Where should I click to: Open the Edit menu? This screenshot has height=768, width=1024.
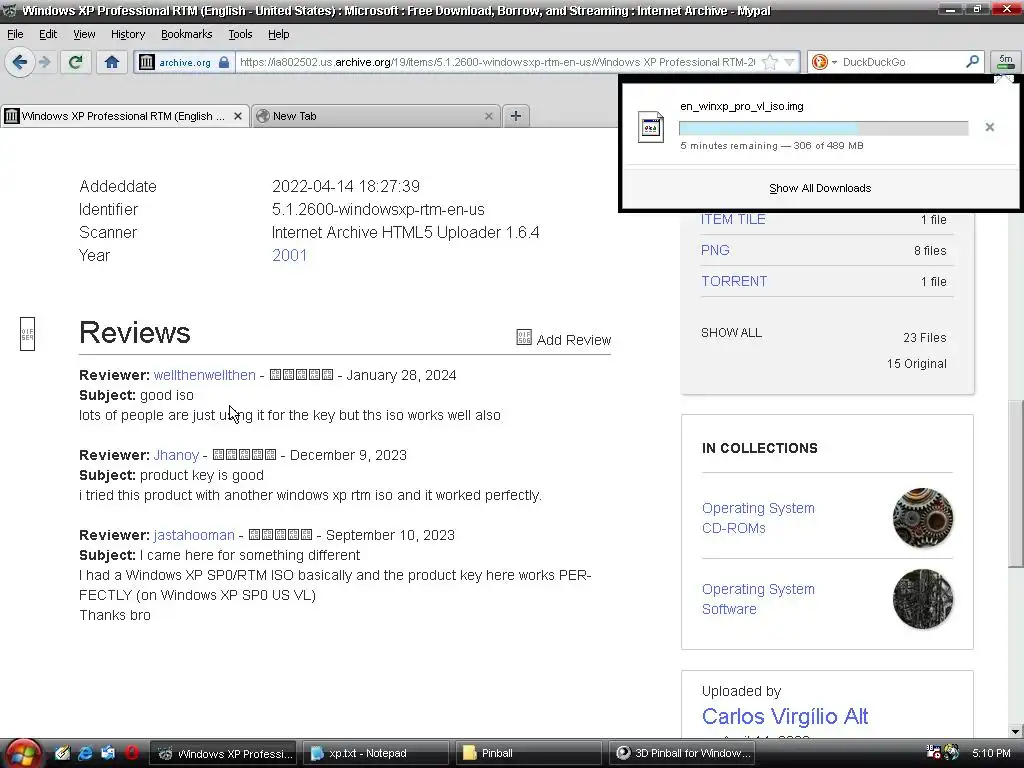pos(48,34)
